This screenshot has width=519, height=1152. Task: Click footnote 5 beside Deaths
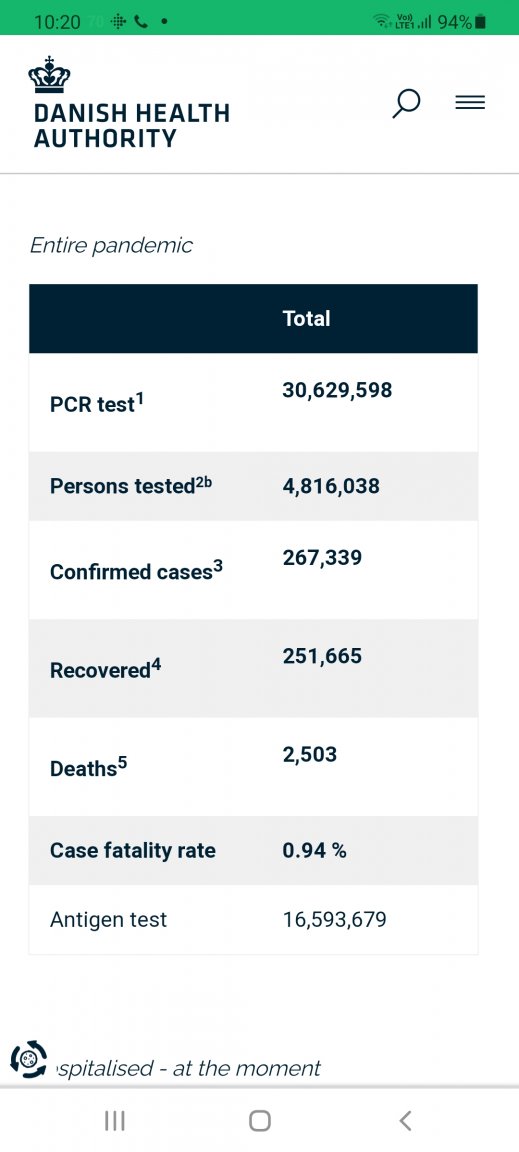[x=122, y=763]
